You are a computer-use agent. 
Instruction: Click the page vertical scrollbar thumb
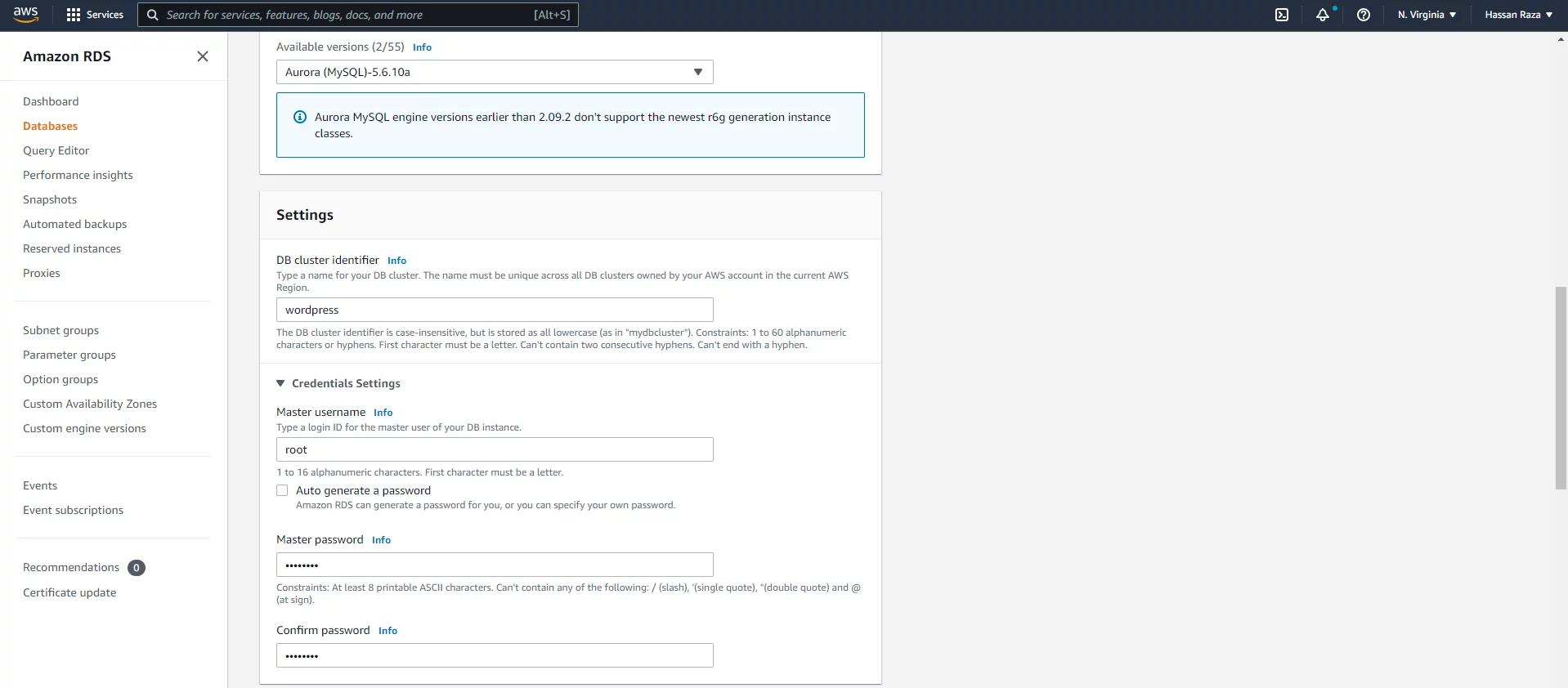[x=1561, y=388]
